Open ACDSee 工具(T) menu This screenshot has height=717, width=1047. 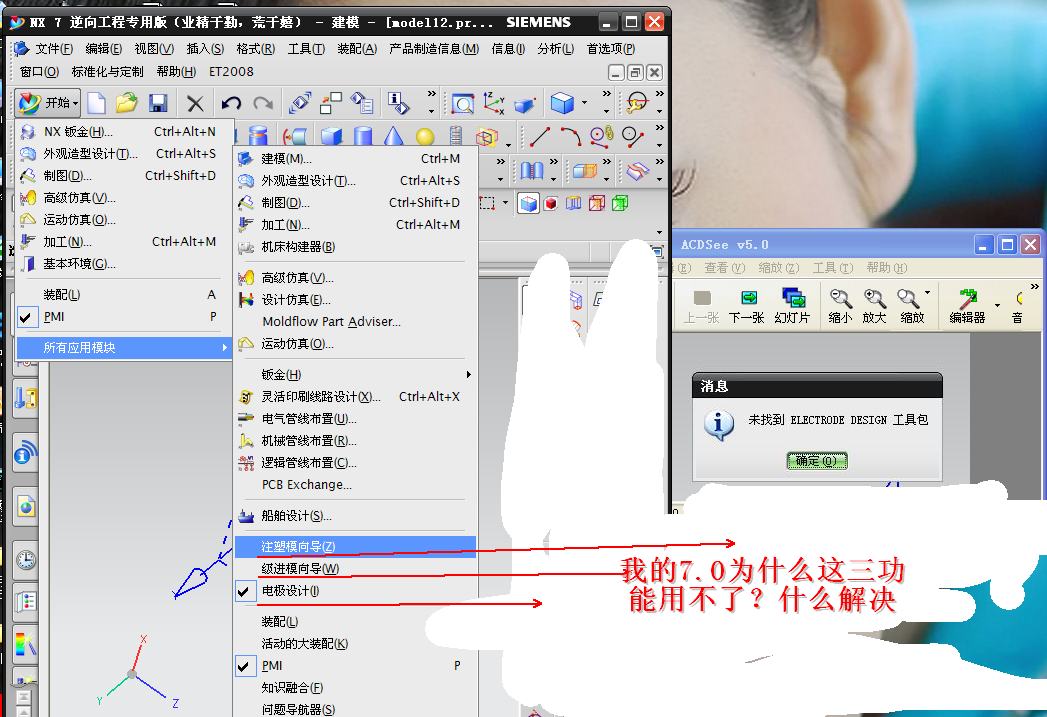pos(833,268)
